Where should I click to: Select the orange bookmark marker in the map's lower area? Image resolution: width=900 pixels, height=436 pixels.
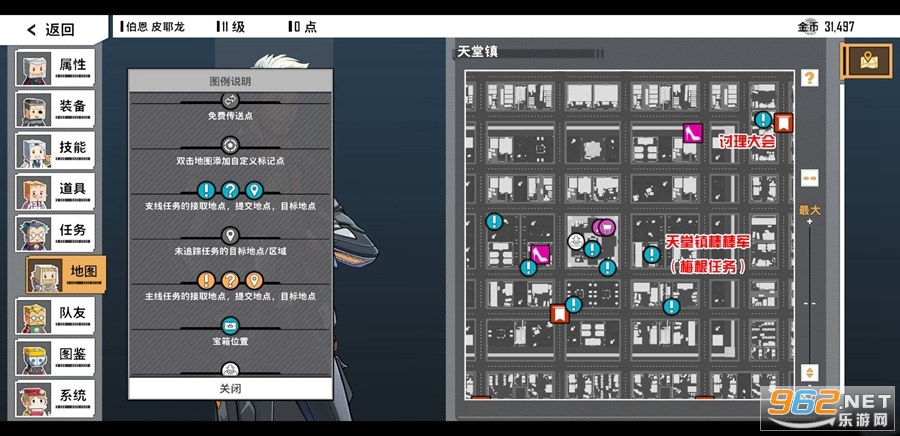560,313
